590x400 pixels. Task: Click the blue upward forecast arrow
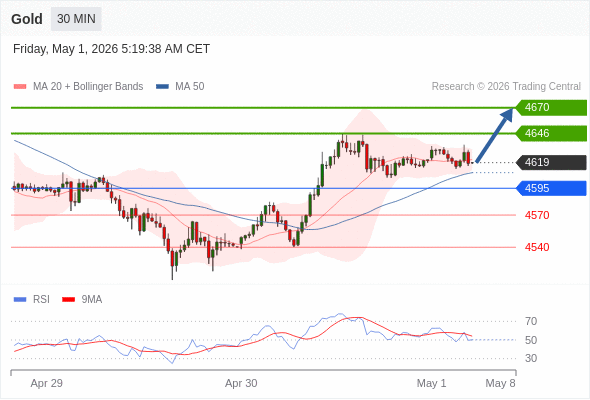pyautogui.click(x=494, y=135)
